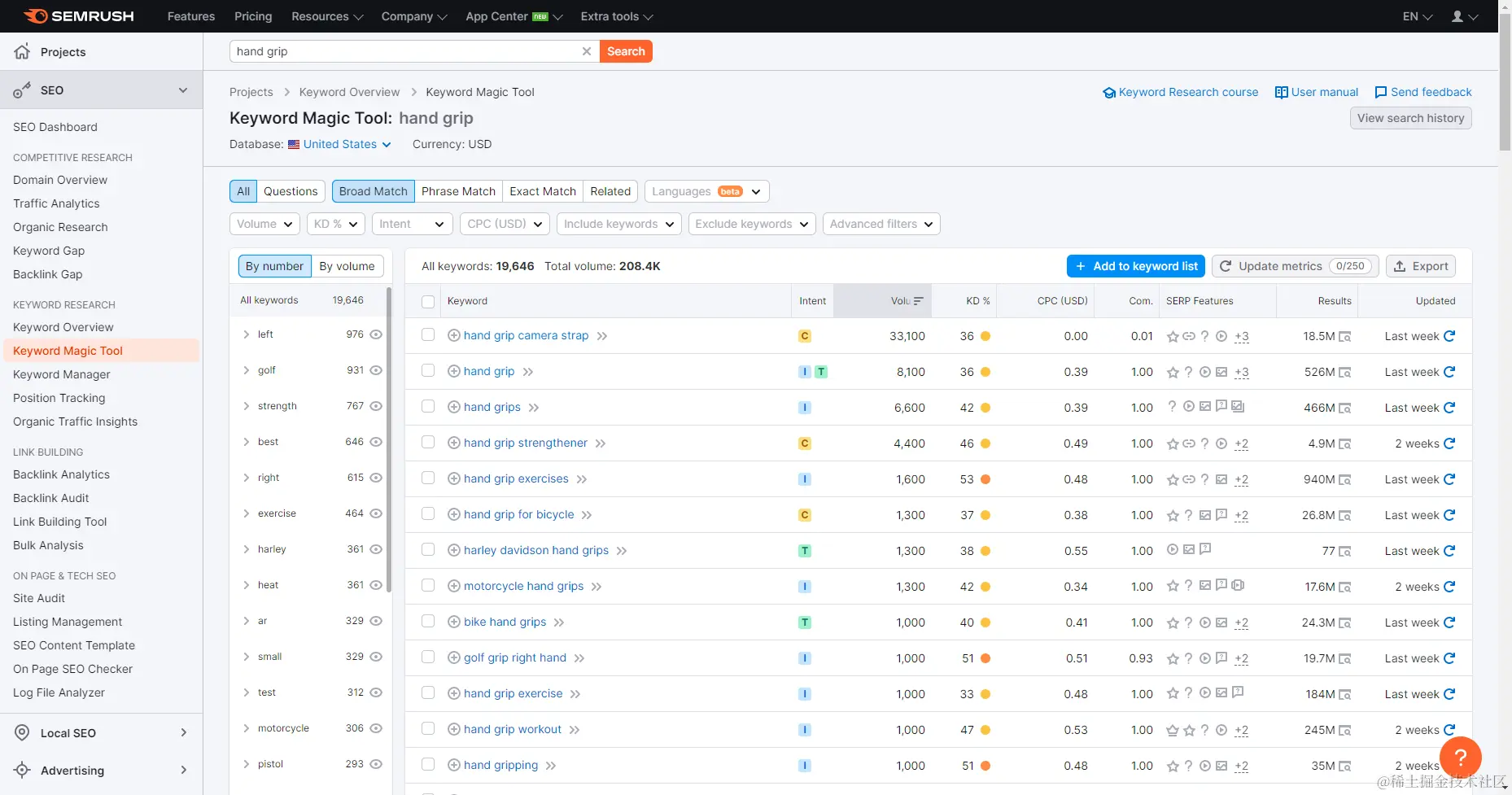
Task: Click the Update metrics button
Action: pos(1296,266)
